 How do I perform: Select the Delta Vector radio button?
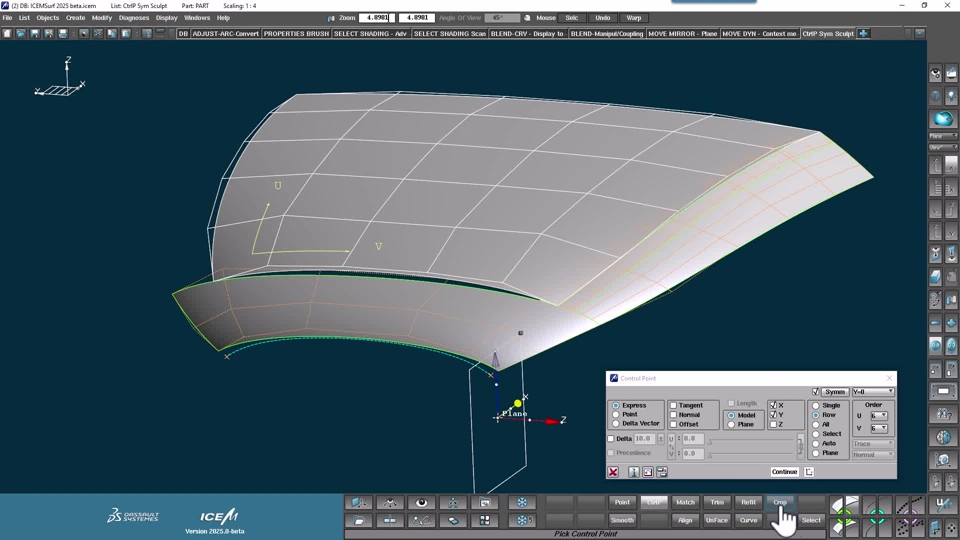point(615,424)
